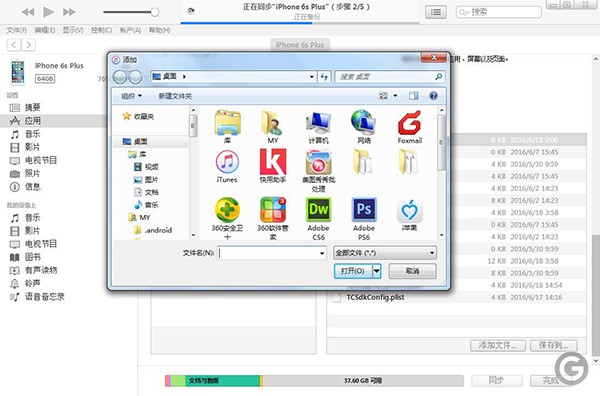Click the refresh icon beside address bar
Viewport: 600px width, 396px height.
pyautogui.click(x=324, y=77)
